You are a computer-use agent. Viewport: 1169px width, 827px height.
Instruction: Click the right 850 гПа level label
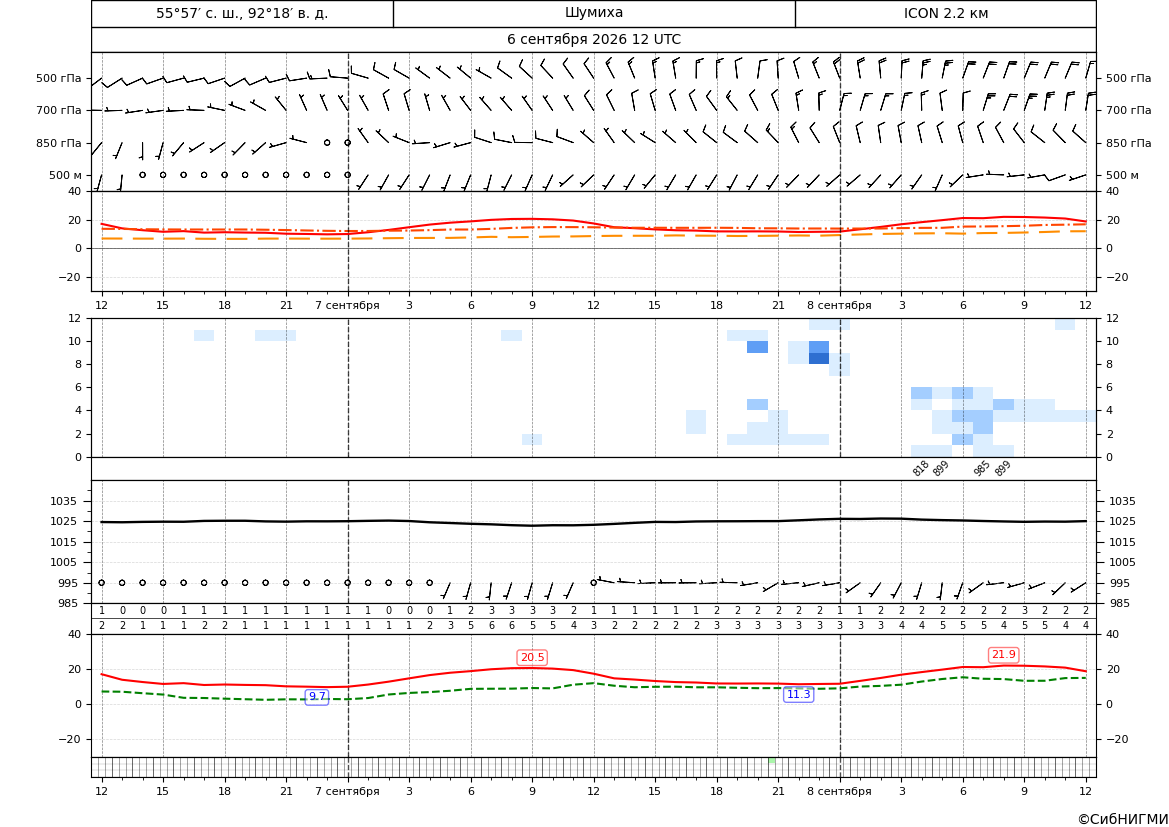1129,143
